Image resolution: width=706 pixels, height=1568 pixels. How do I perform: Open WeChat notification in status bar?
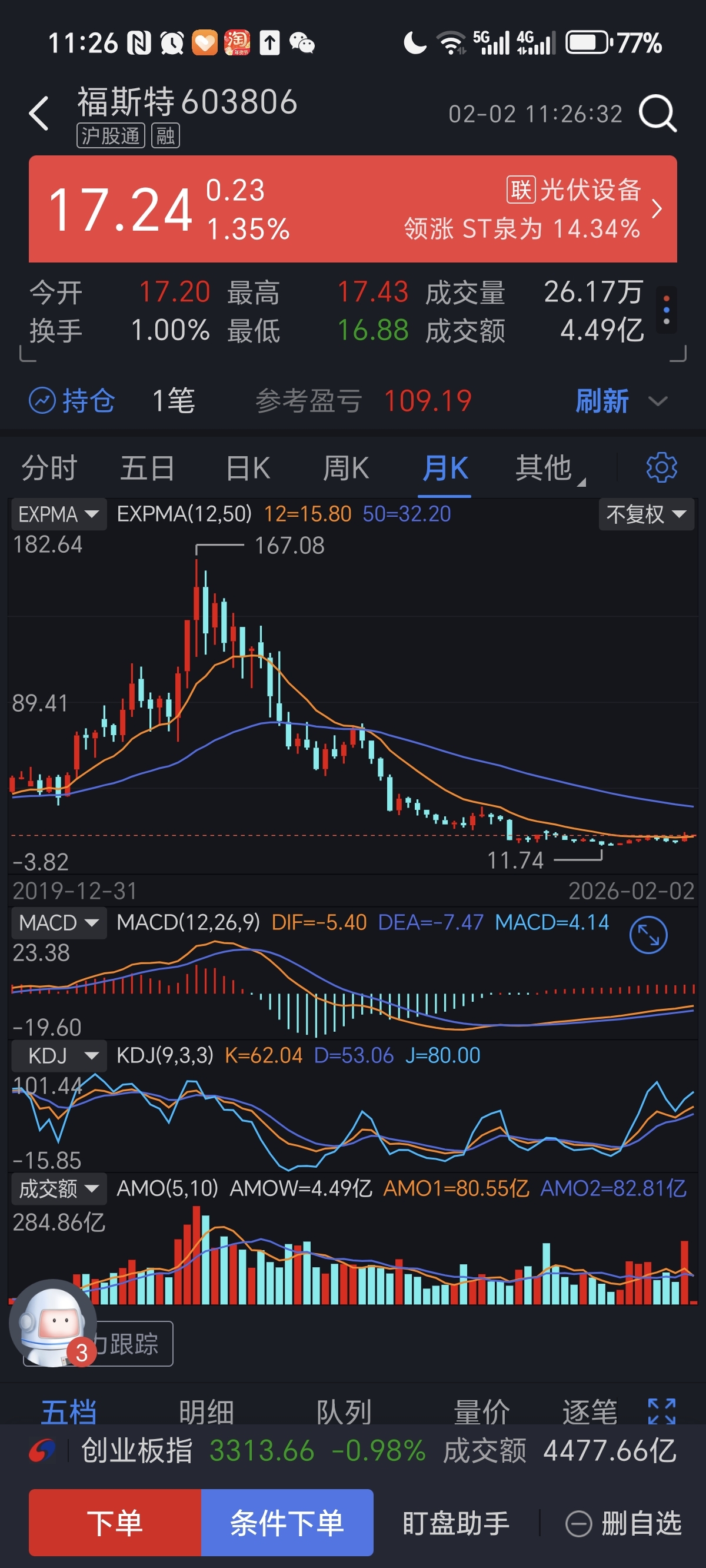point(302,43)
